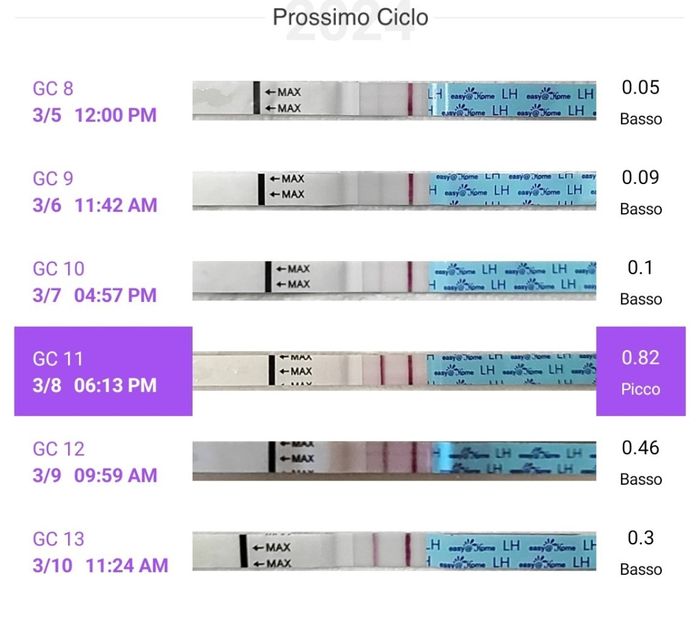Tap the 3/10 11:24 AM timestamp
This screenshot has height=622, width=700.
[x=100, y=565]
